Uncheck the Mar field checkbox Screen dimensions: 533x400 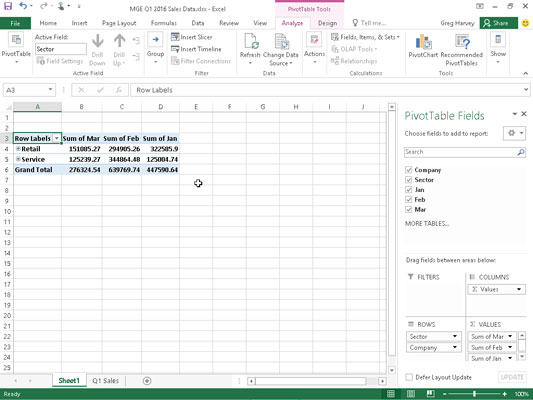click(409, 209)
